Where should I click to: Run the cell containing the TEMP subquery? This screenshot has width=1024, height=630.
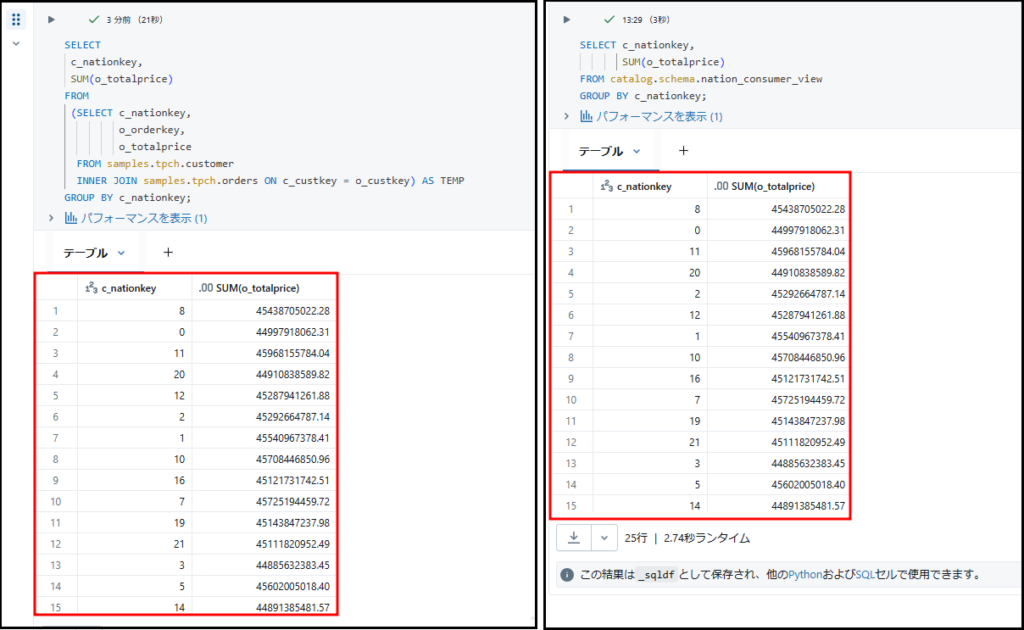(51, 19)
